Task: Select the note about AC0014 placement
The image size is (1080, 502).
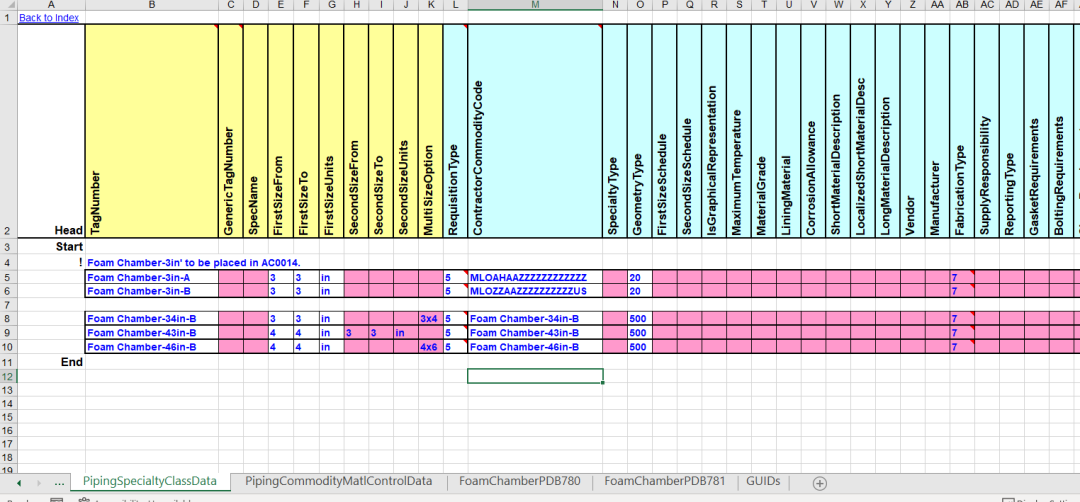Action: (194, 262)
